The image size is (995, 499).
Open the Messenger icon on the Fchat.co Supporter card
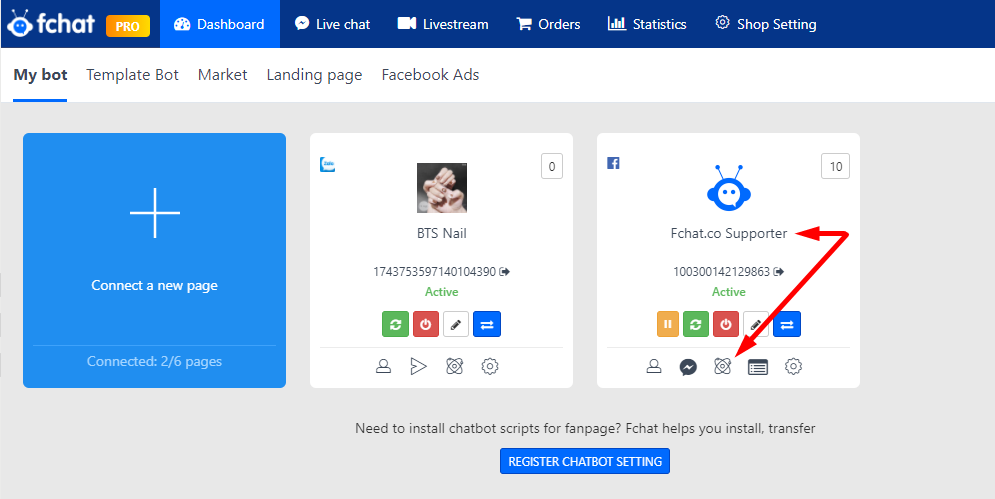(688, 367)
